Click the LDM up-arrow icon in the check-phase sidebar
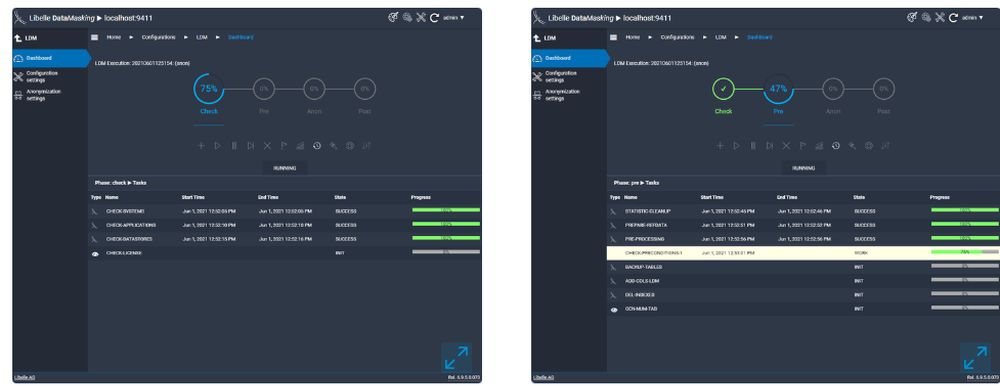1000x386 pixels. (x=18, y=38)
